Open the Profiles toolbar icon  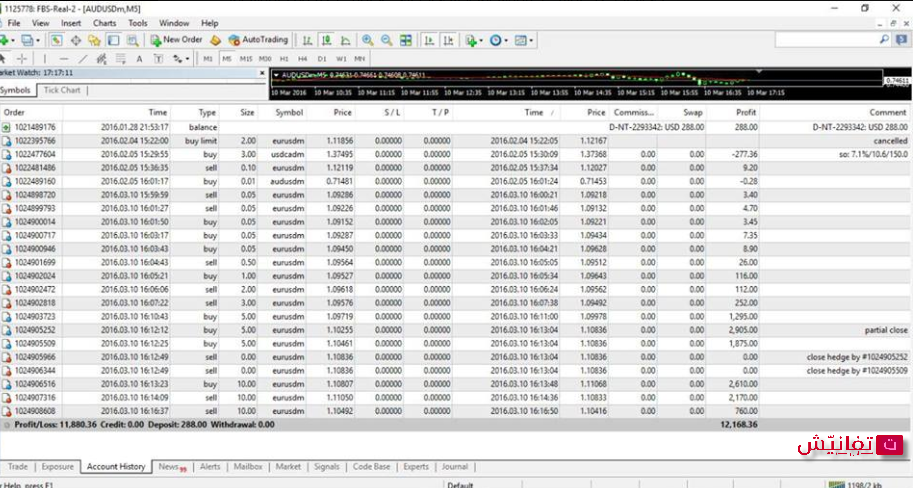(x=27, y=40)
